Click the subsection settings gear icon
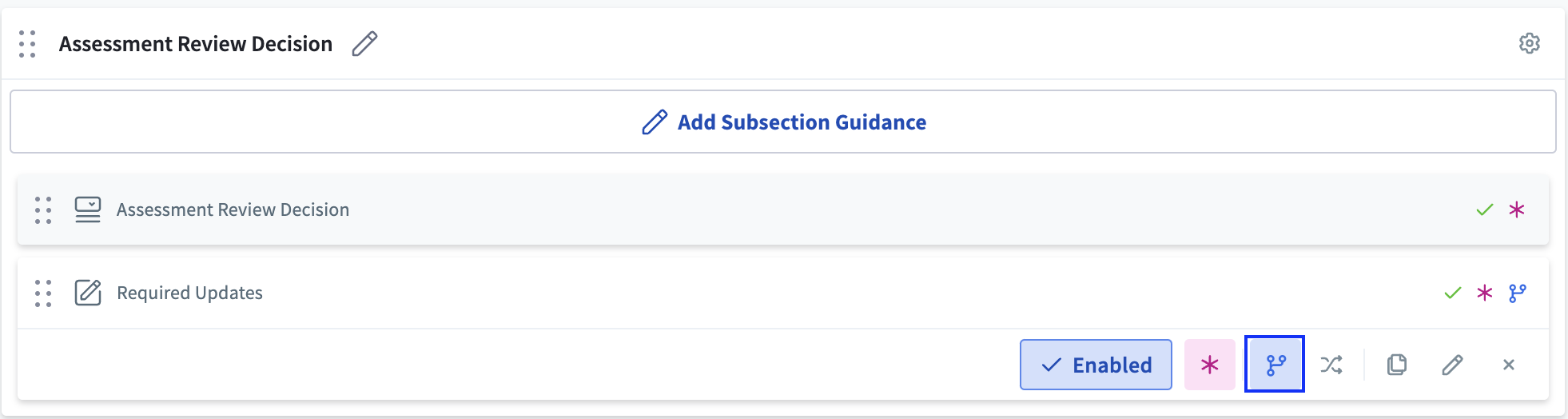Viewport: 1568px width, 419px height. pos(1529,43)
